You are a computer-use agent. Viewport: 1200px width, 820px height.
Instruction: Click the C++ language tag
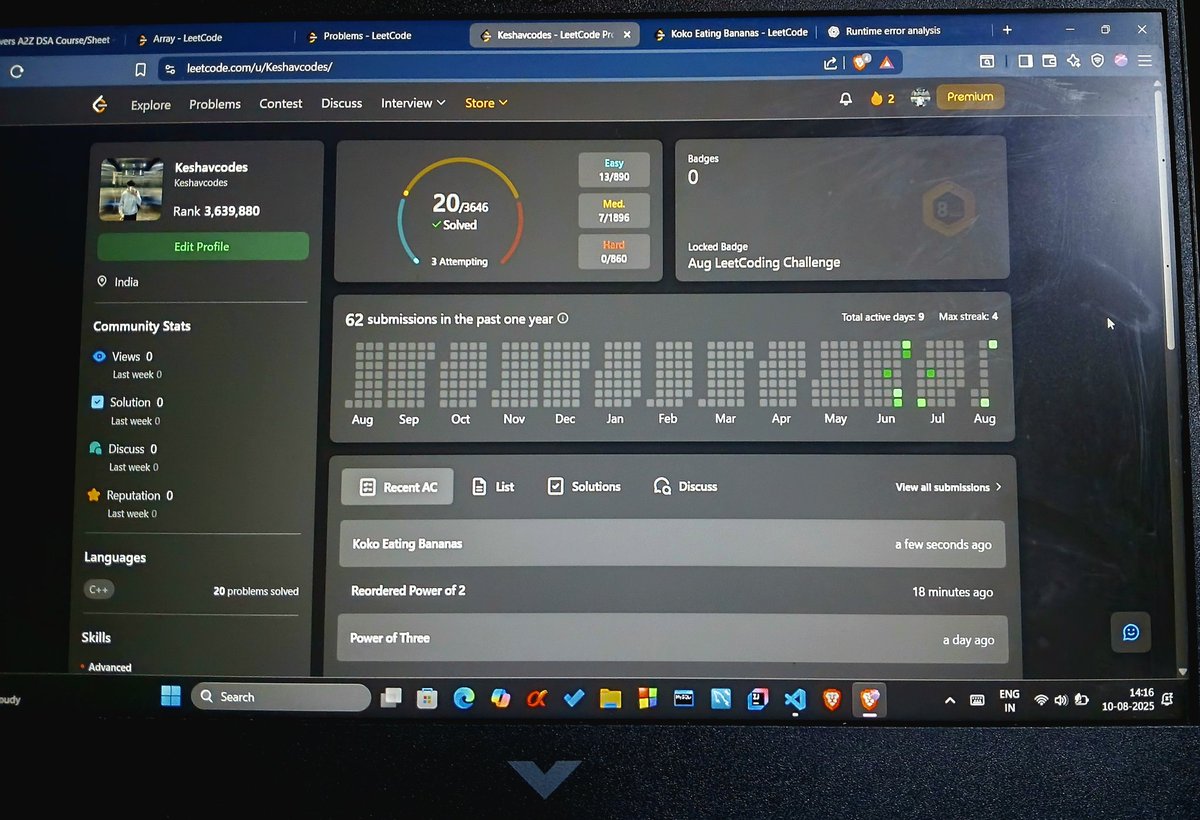pyautogui.click(x=99, y=590)
